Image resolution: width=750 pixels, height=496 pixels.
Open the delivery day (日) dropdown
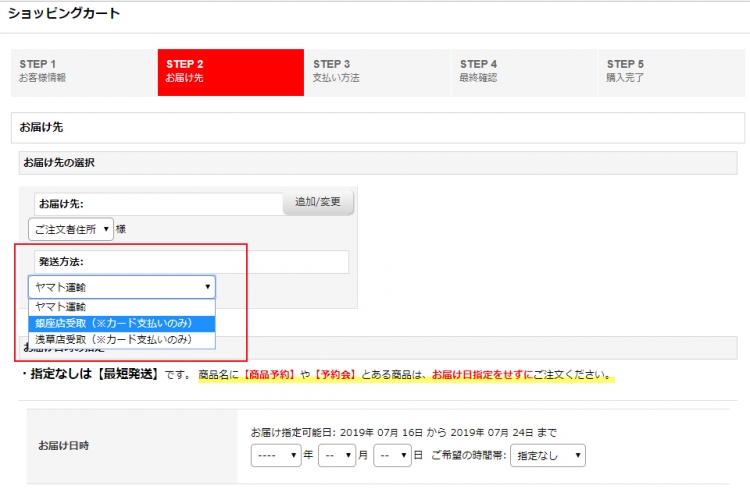(x=392, y=455)
